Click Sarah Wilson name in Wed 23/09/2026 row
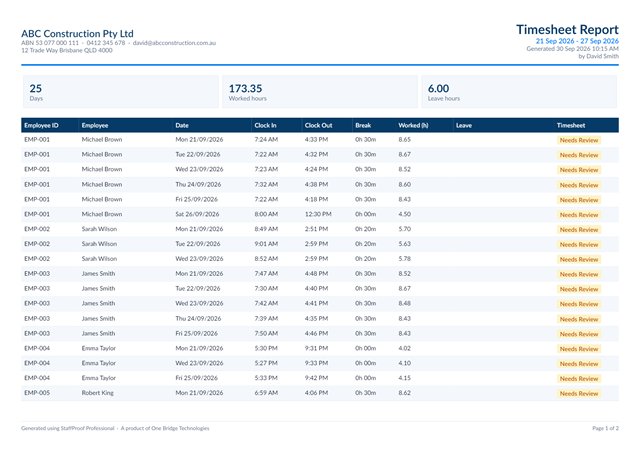Viewport: 640px width, 452px height. click(x=99, y=258)
